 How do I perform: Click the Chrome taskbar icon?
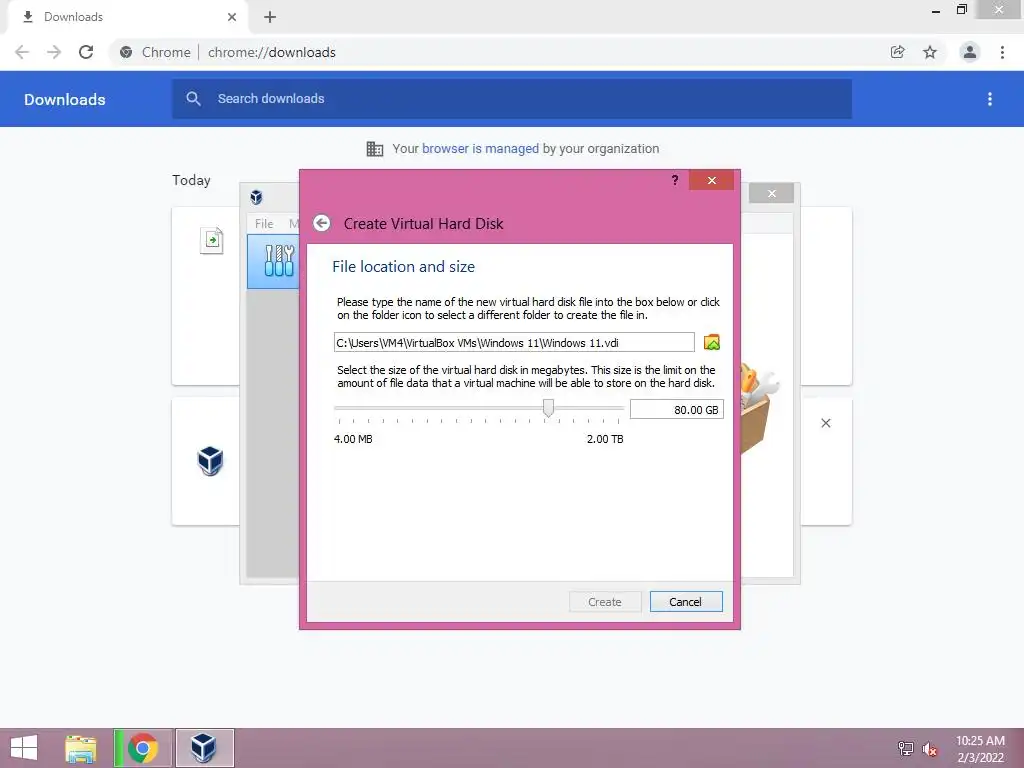point(143,748)
